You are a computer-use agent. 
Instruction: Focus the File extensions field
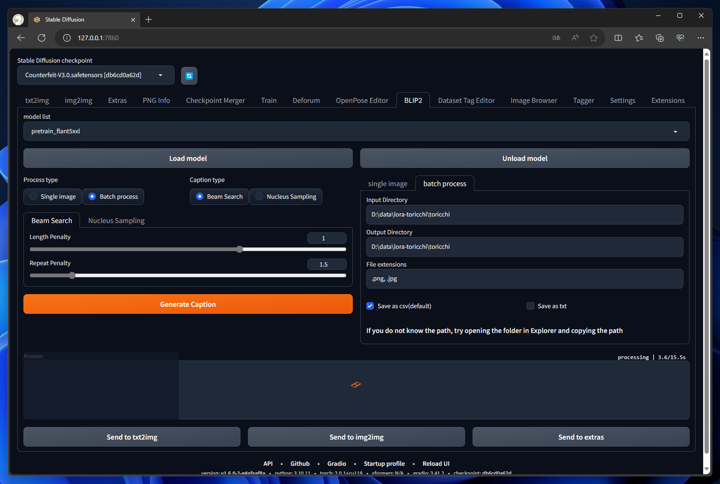[x=524, y=279]
